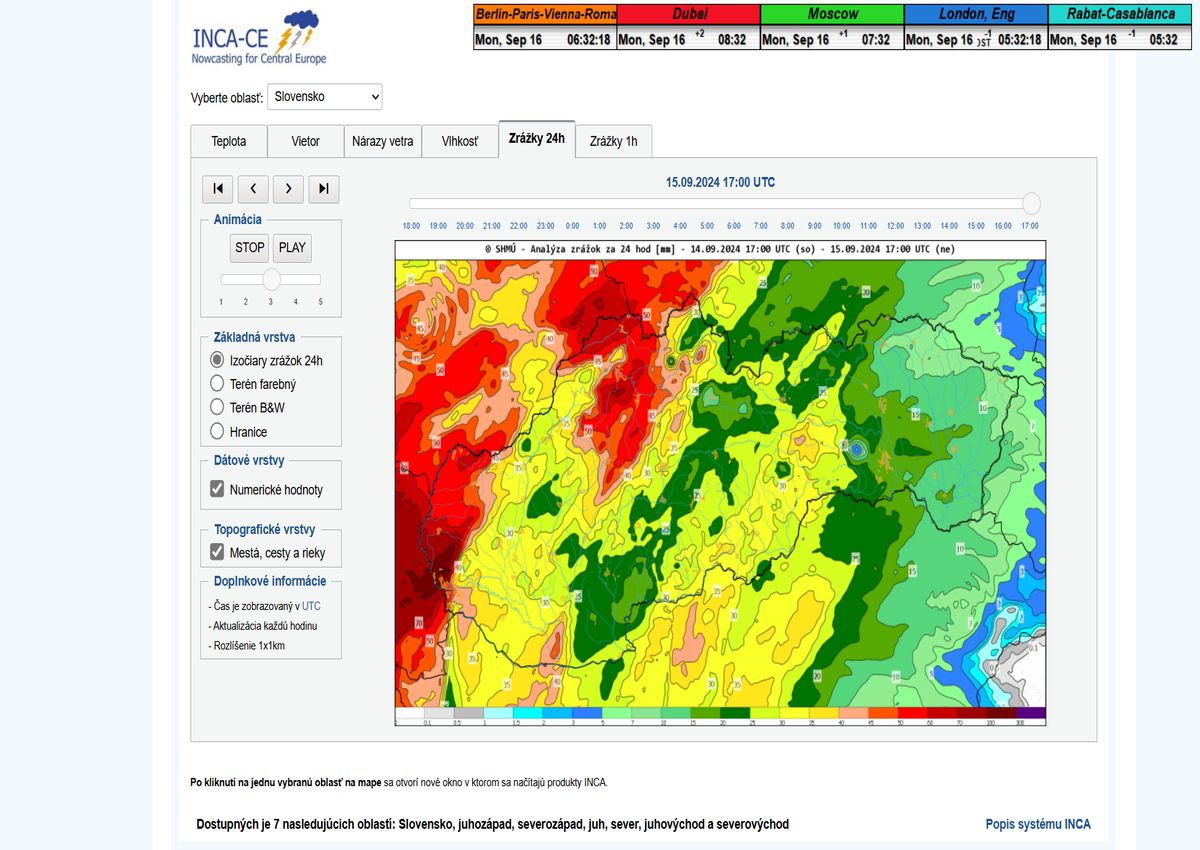Screen dimensions: 1200x850
Task: Switch to Zrážky 1h tab
Action: (613, 141)
